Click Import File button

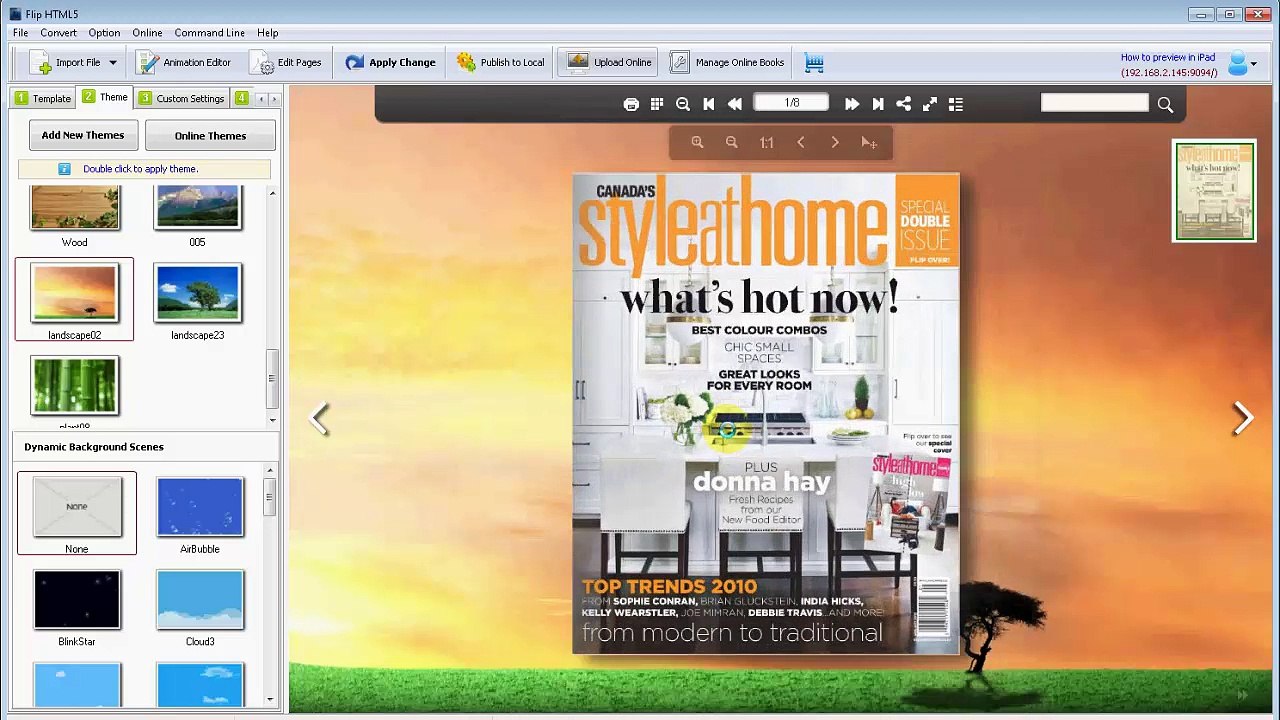(65, 63)
